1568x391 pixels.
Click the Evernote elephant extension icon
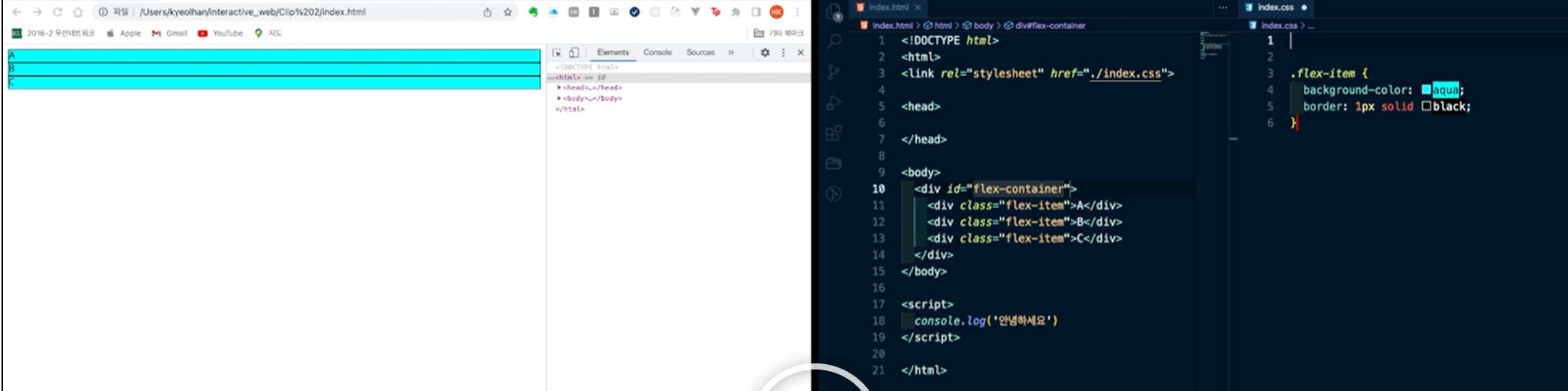(x=534, y=12)
